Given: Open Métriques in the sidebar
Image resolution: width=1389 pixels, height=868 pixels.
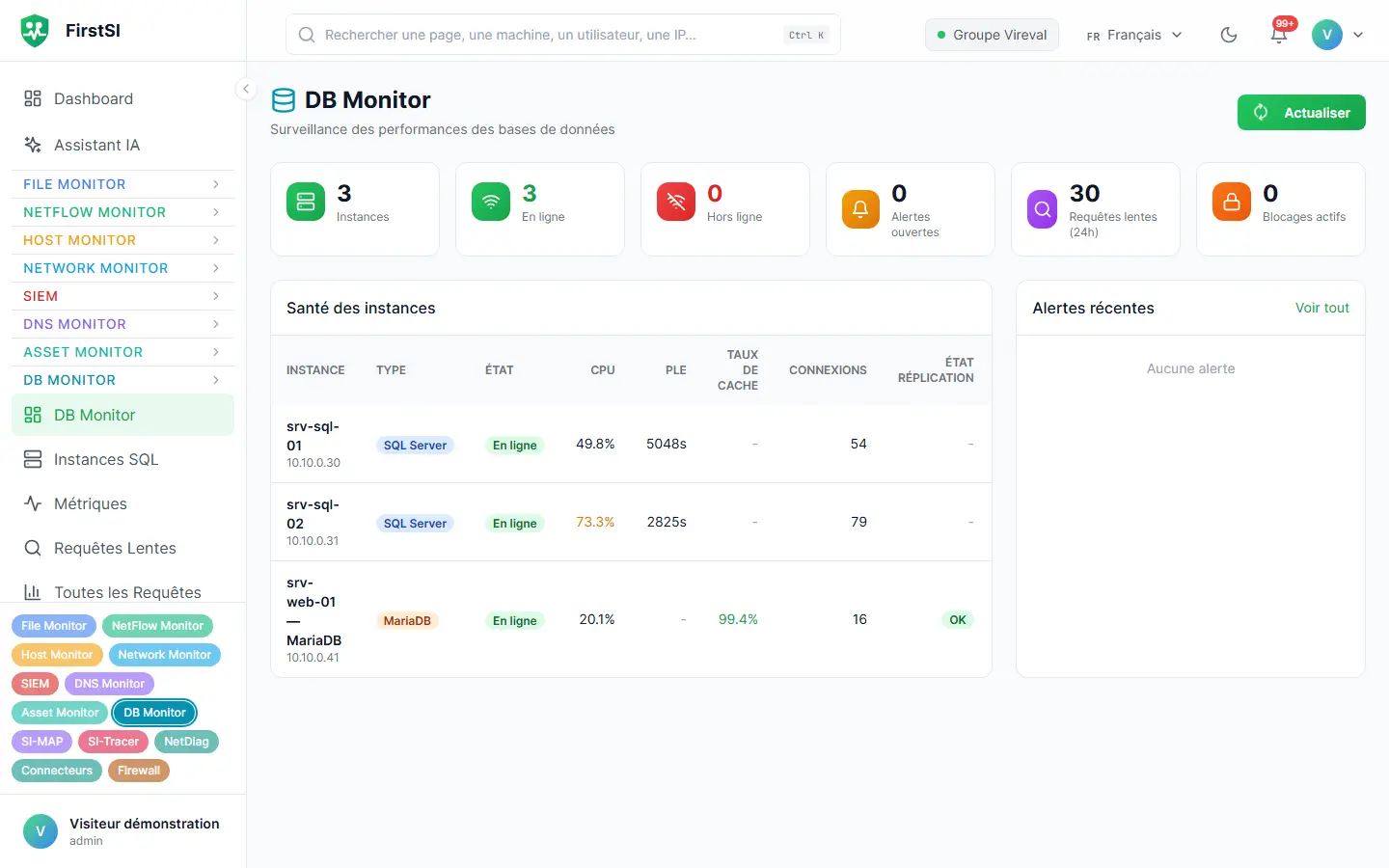Looking at the screenshot, I should (123, 503).
